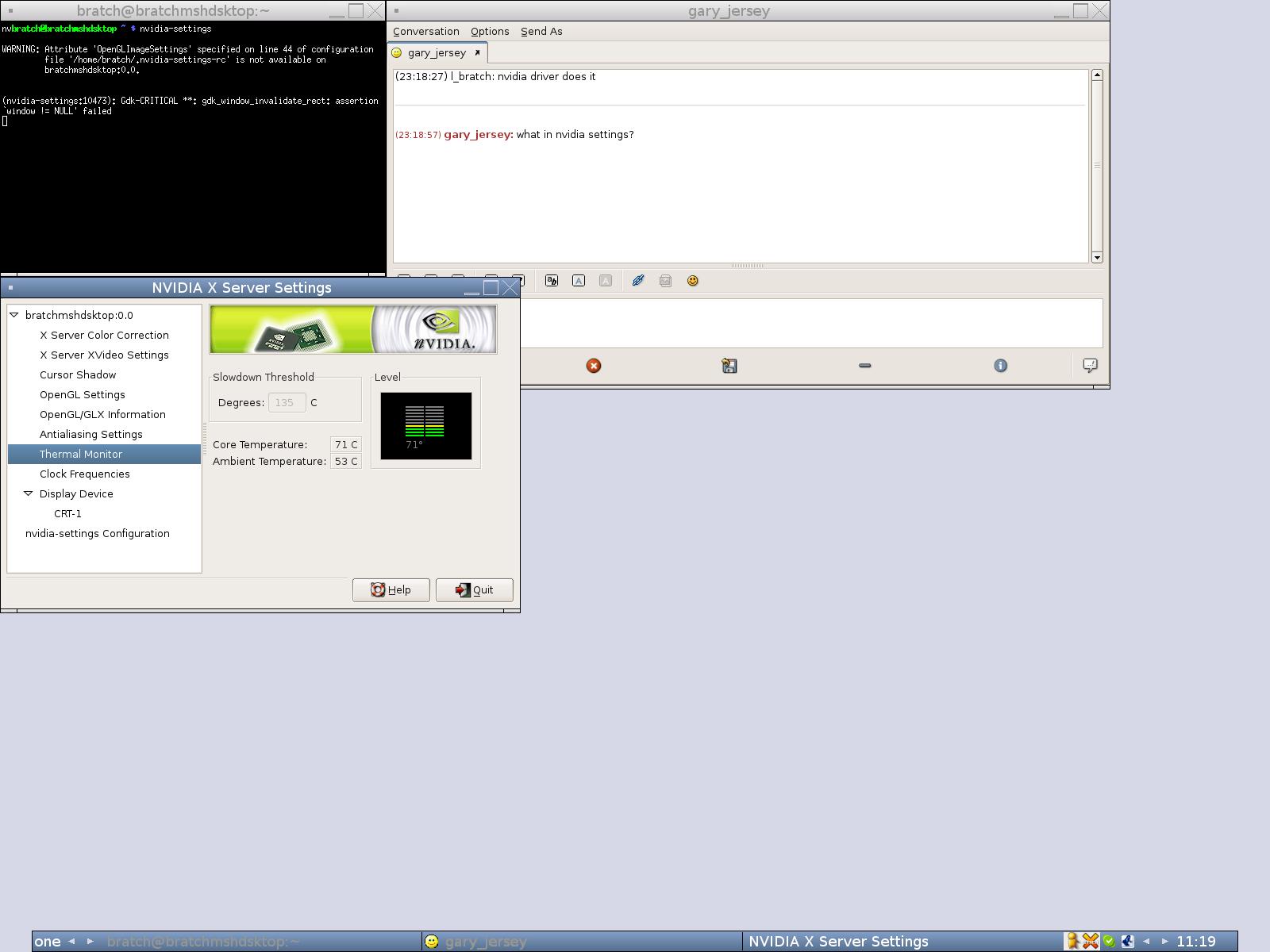Select CRT-1 display device
Image resolution: width=1270 pixels, height=952 pixels.
point(67,513)
